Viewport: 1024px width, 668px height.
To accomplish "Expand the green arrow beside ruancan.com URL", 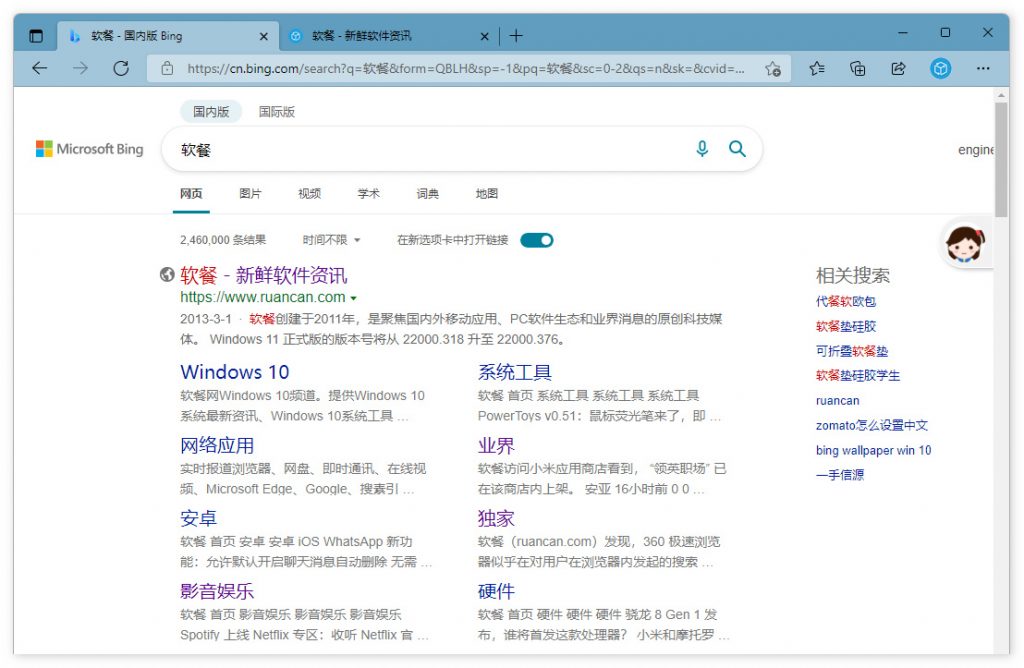I will 354,298.
